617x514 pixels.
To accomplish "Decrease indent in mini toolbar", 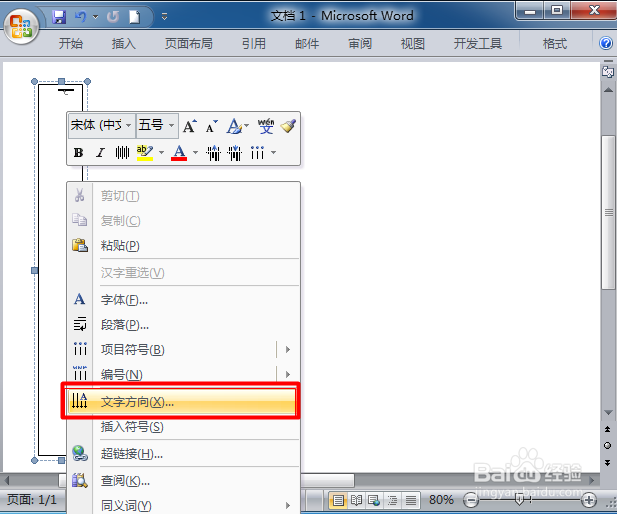I will coord(213,153).
